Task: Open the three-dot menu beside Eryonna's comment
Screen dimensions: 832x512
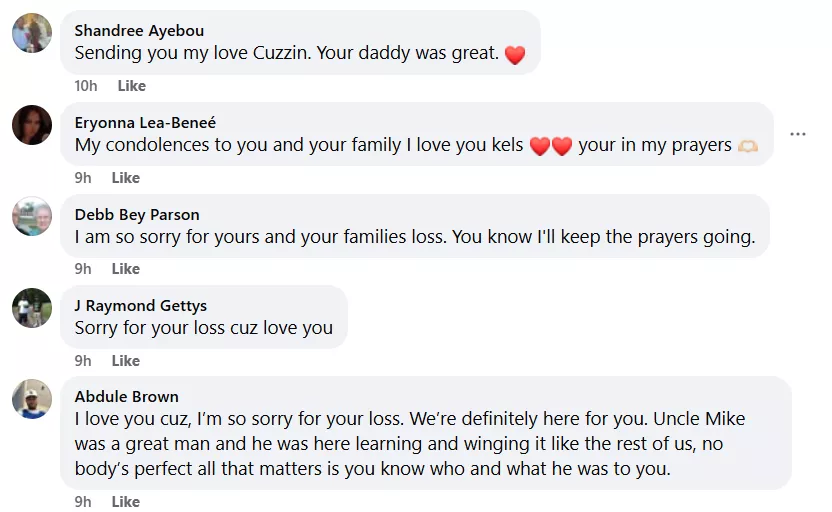Action: pyautogui.click(x=797, y=134)
